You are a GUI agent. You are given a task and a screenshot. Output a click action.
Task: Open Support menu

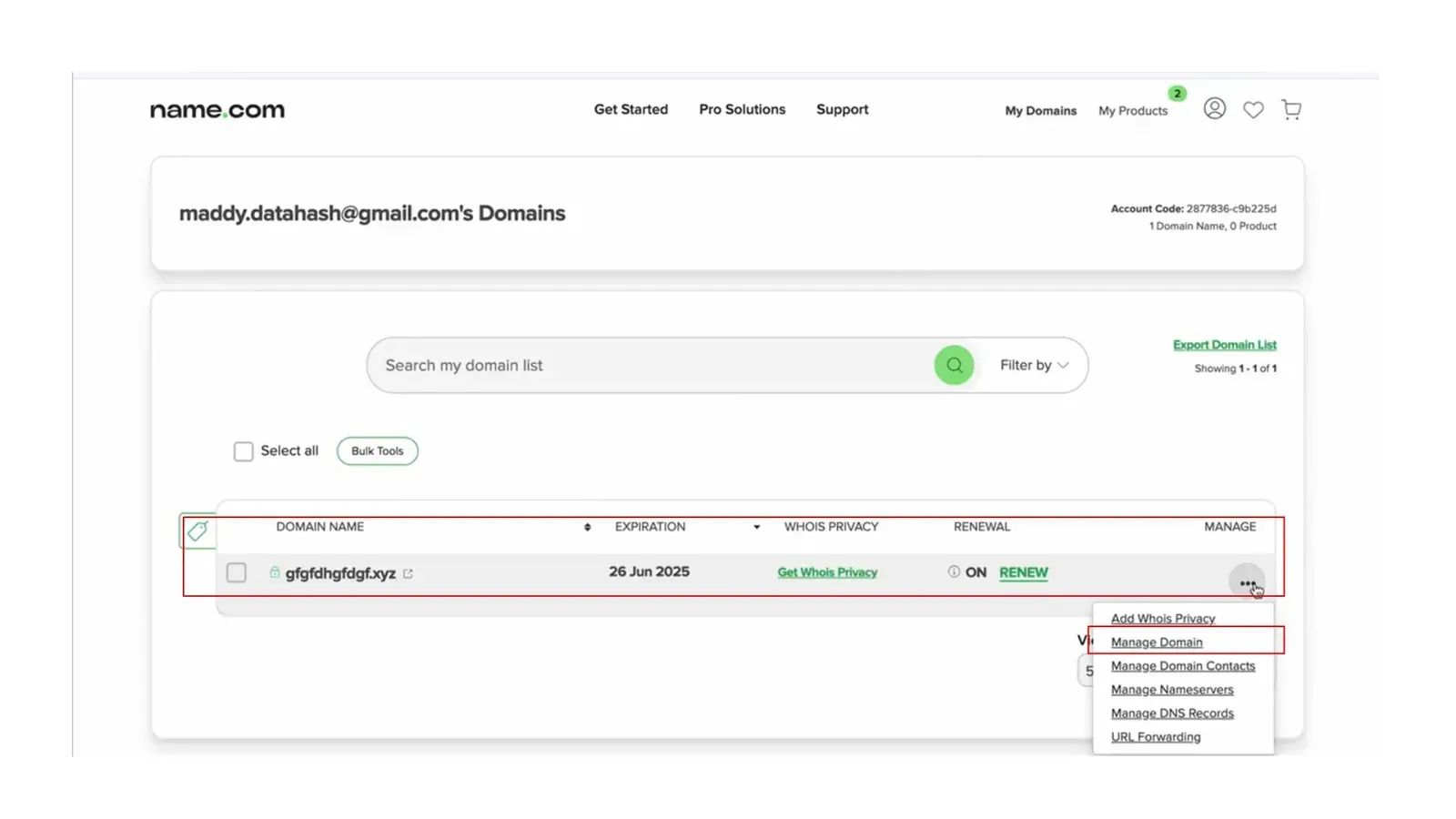pos(842,109)
